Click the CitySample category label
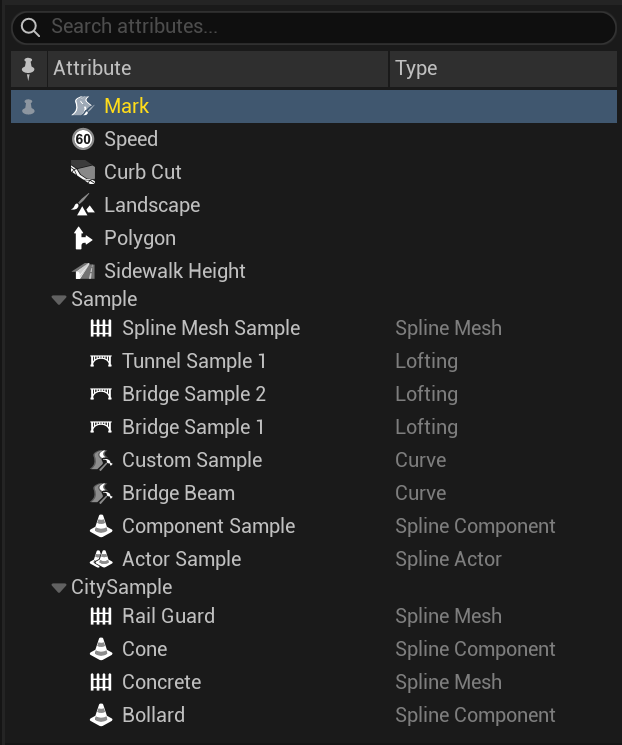The width and height of the screenshot is (622, 745). (122, 588)
